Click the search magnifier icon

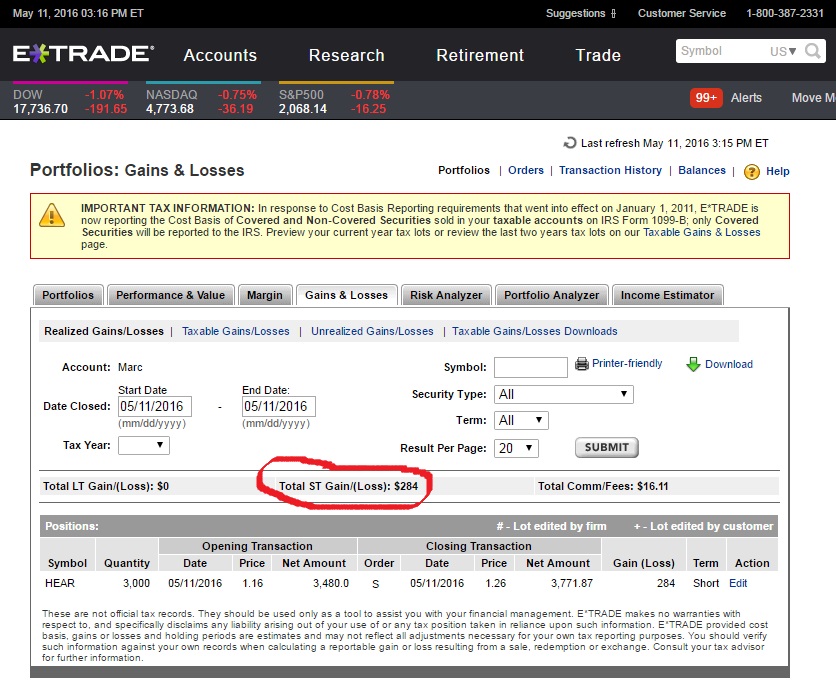click(x=813, y=51)
